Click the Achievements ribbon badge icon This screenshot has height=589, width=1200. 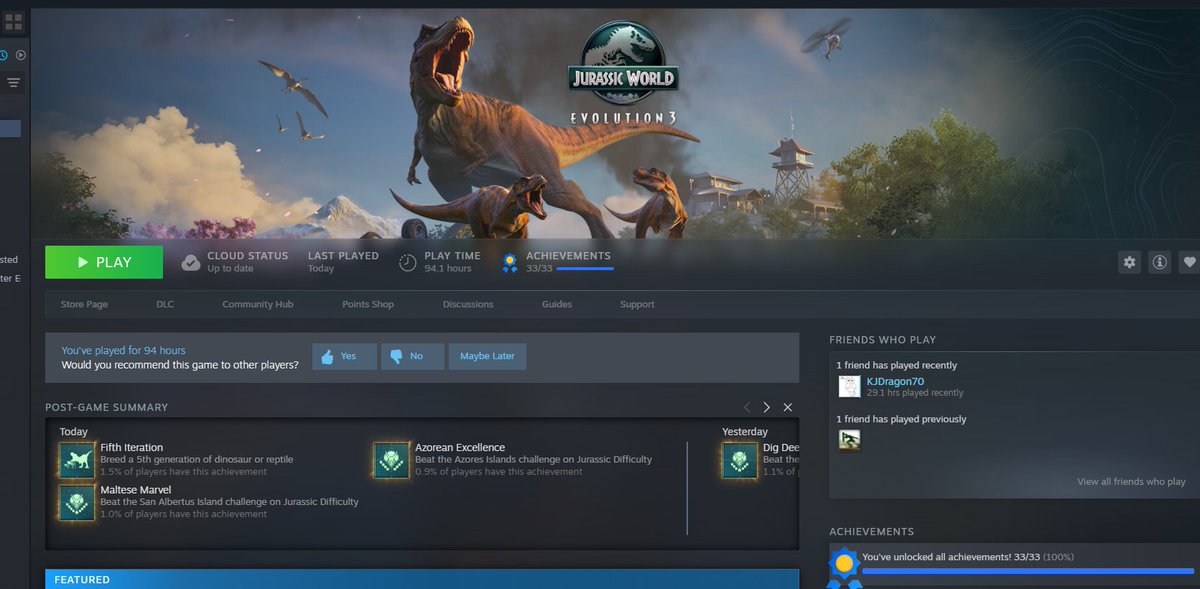coord(510,262)
